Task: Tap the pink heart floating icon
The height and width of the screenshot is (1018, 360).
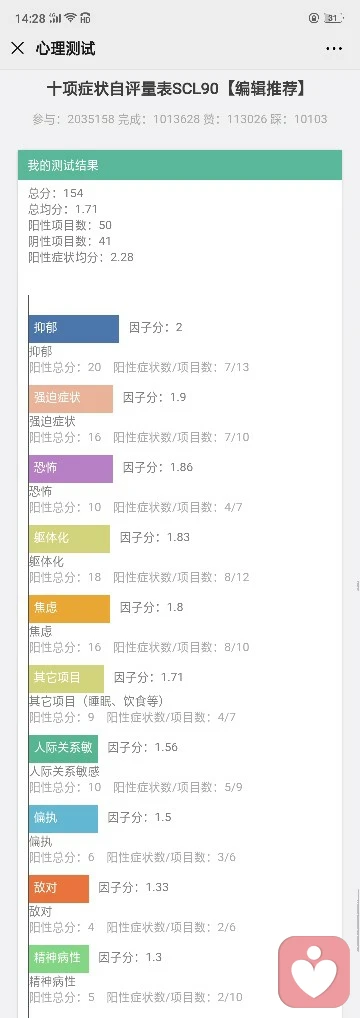Action: (x=314, y=972)
